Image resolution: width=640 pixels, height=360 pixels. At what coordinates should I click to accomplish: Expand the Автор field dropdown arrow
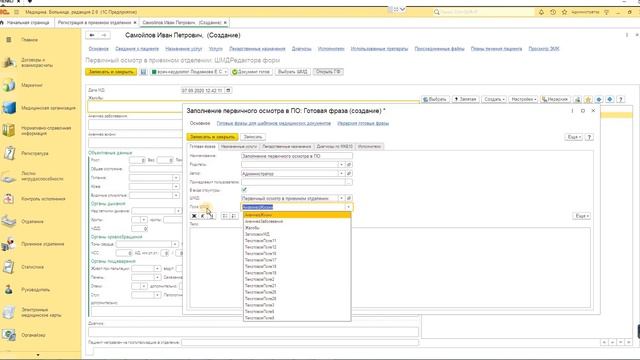coord(342,173)
